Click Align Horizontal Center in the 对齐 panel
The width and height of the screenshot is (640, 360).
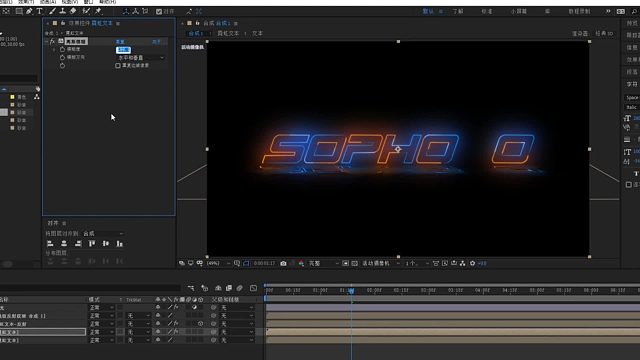[64, 244]
